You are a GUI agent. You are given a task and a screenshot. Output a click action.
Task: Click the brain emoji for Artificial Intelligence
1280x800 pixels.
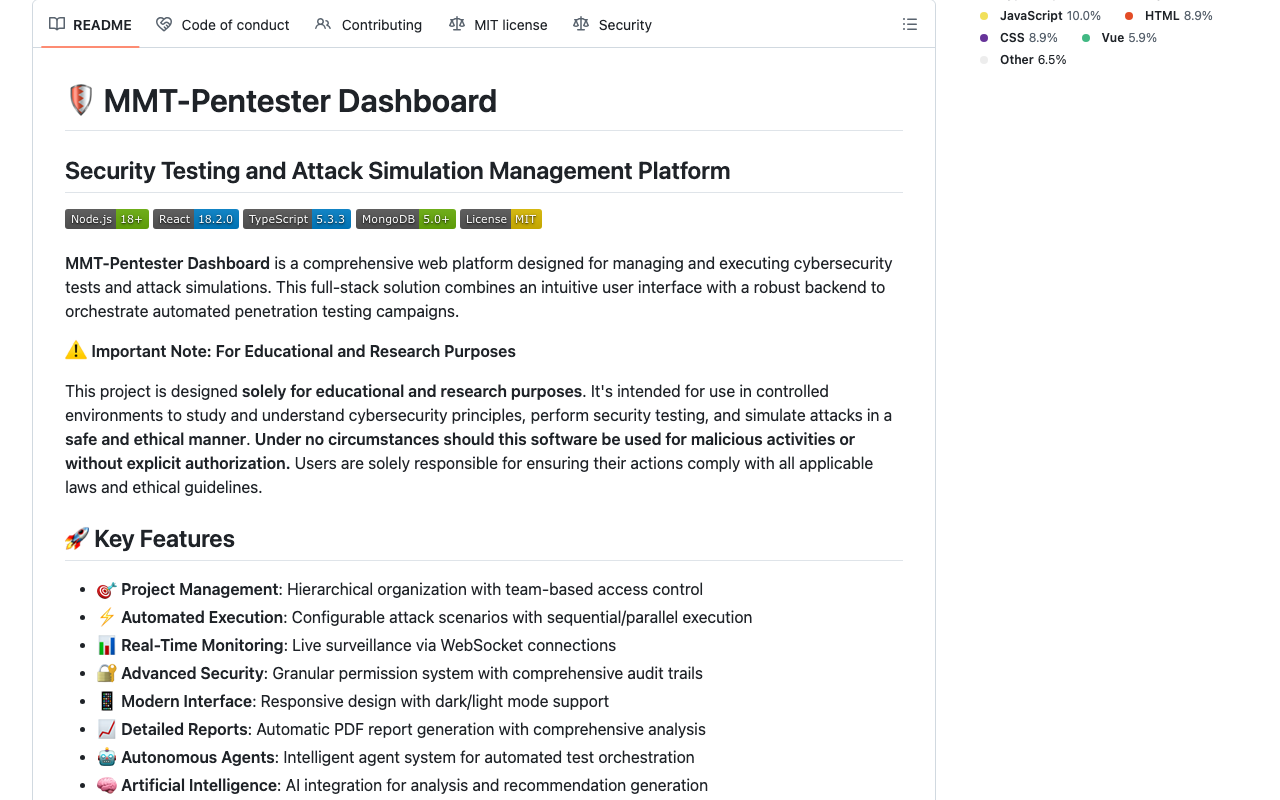pos(107,786)
